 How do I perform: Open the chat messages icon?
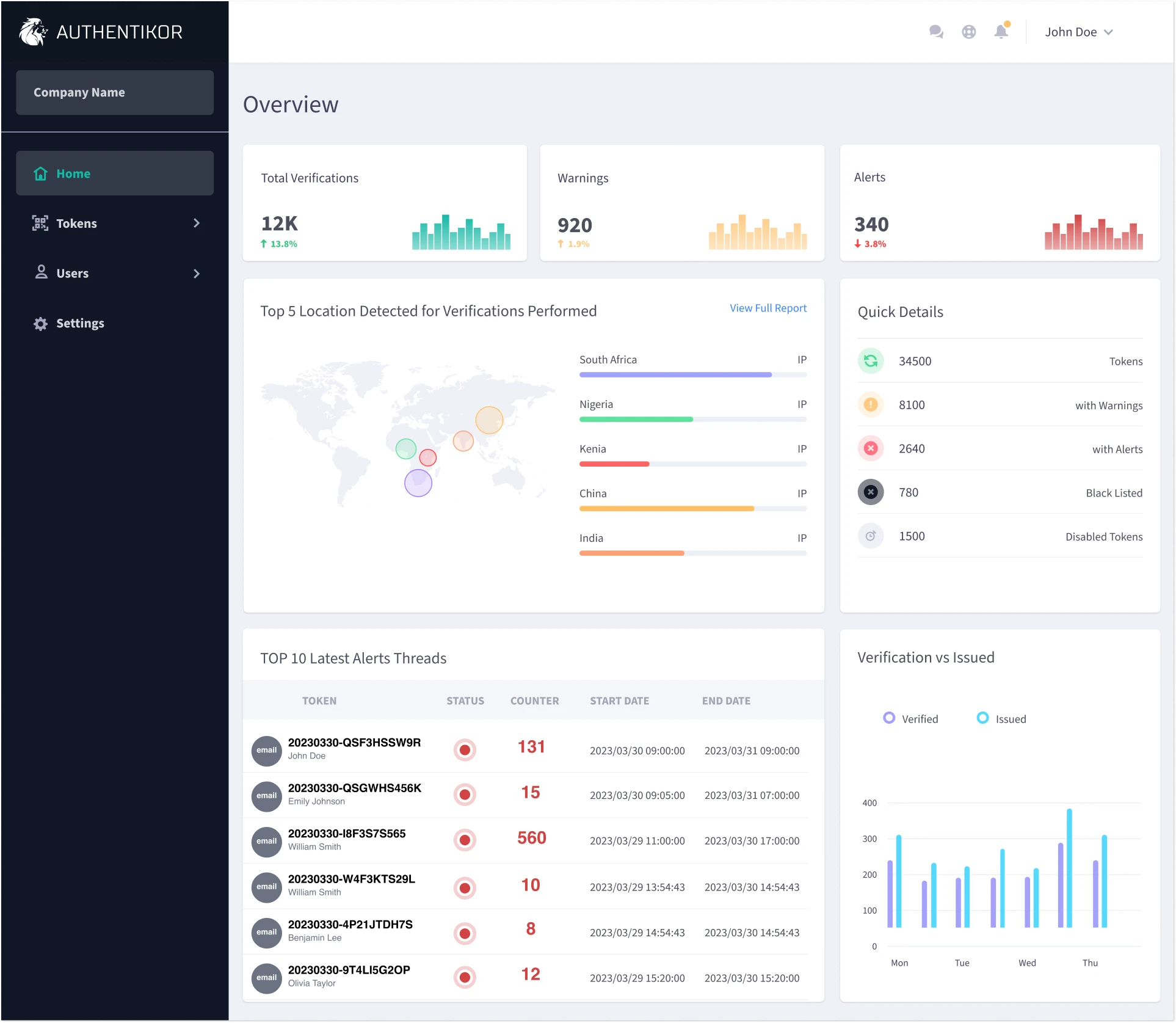tap(936, 31)
